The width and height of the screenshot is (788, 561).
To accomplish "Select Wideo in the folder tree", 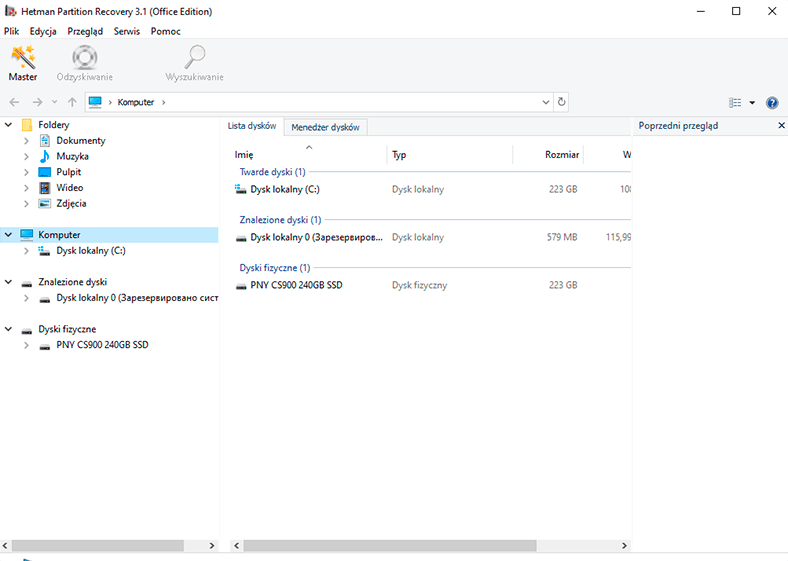I will (x=69, y=188).
